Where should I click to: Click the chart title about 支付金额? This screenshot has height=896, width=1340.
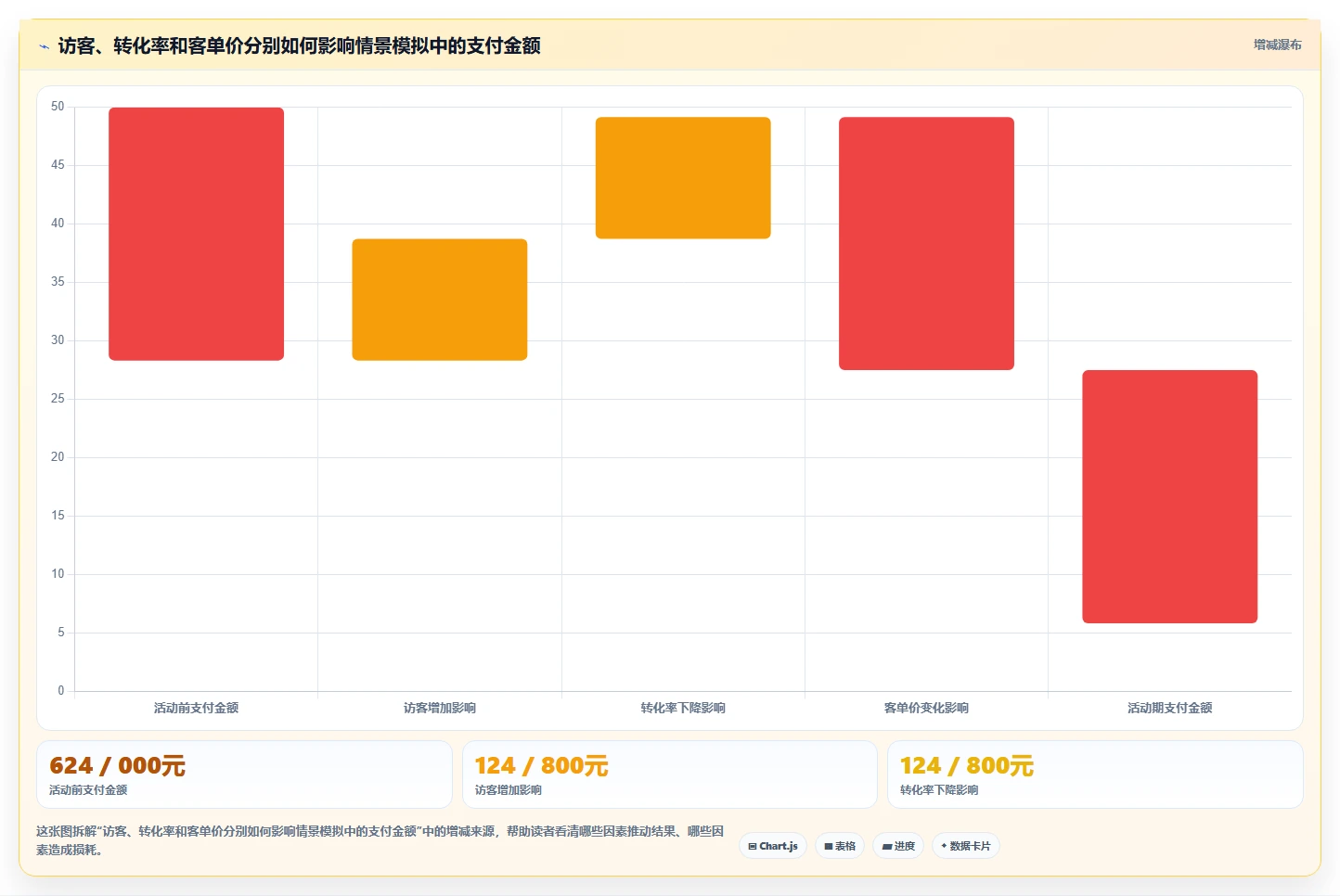[x=299, y=46]
